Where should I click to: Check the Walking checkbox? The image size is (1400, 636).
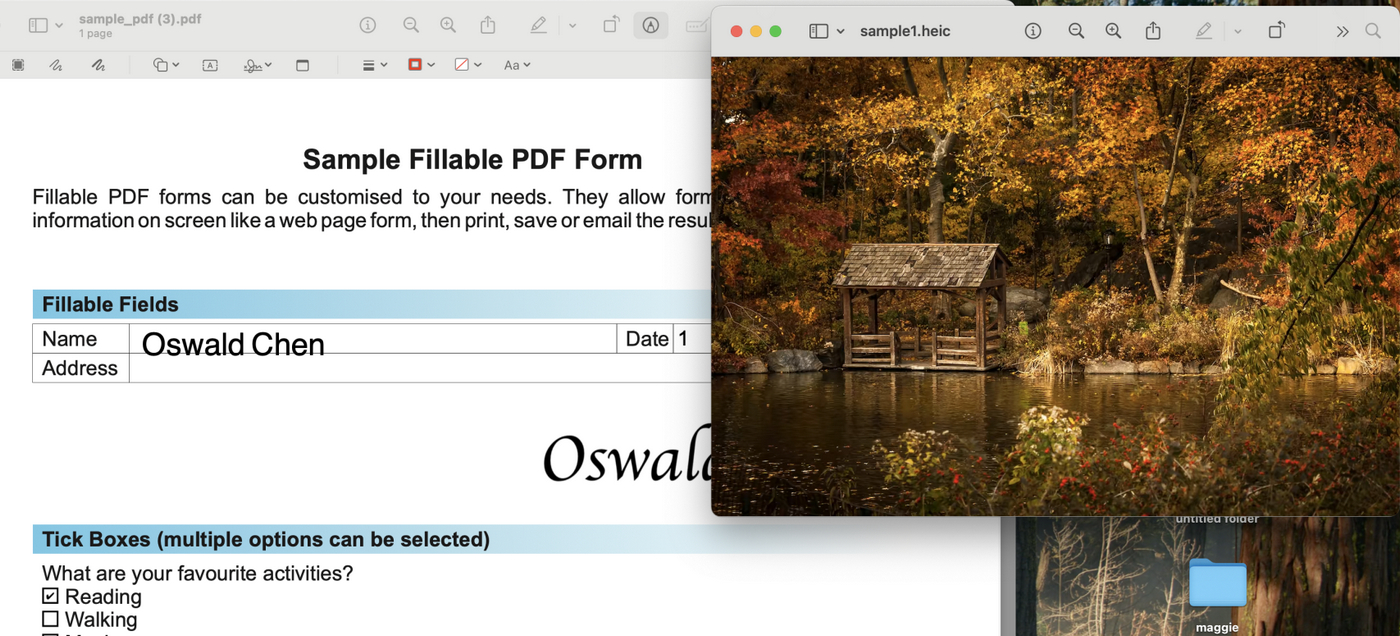point(48,618)
